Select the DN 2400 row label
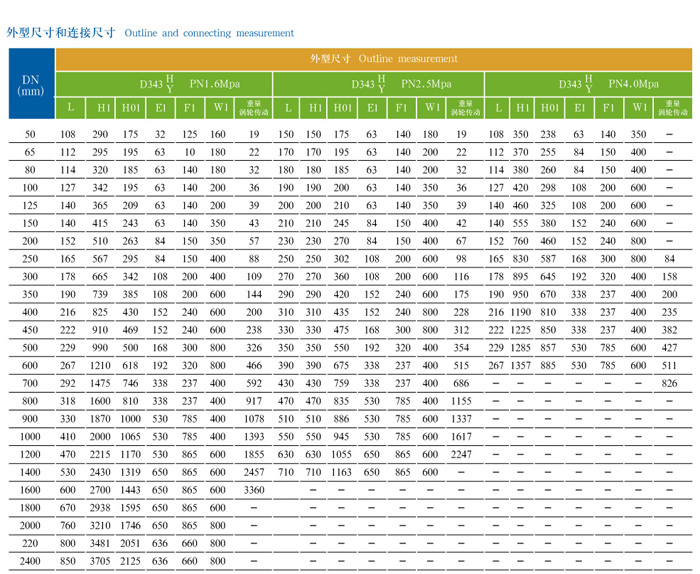Image resolution: width=700 pixels, height=574 pixels. point(30,561)
